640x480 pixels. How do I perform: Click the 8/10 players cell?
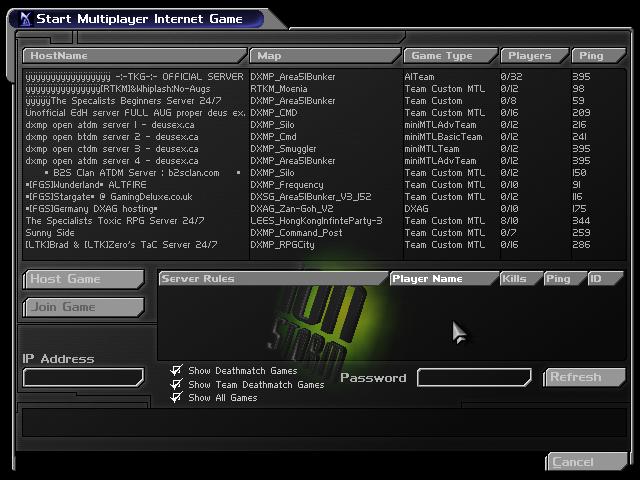[x=509, y=221]
